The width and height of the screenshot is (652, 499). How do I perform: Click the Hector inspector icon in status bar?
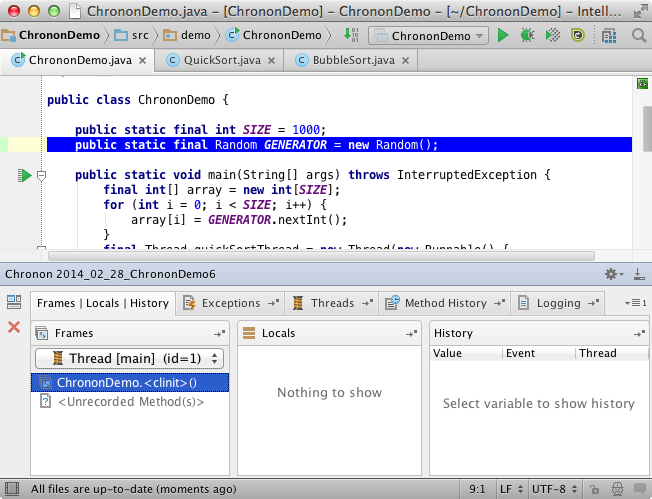617,489
